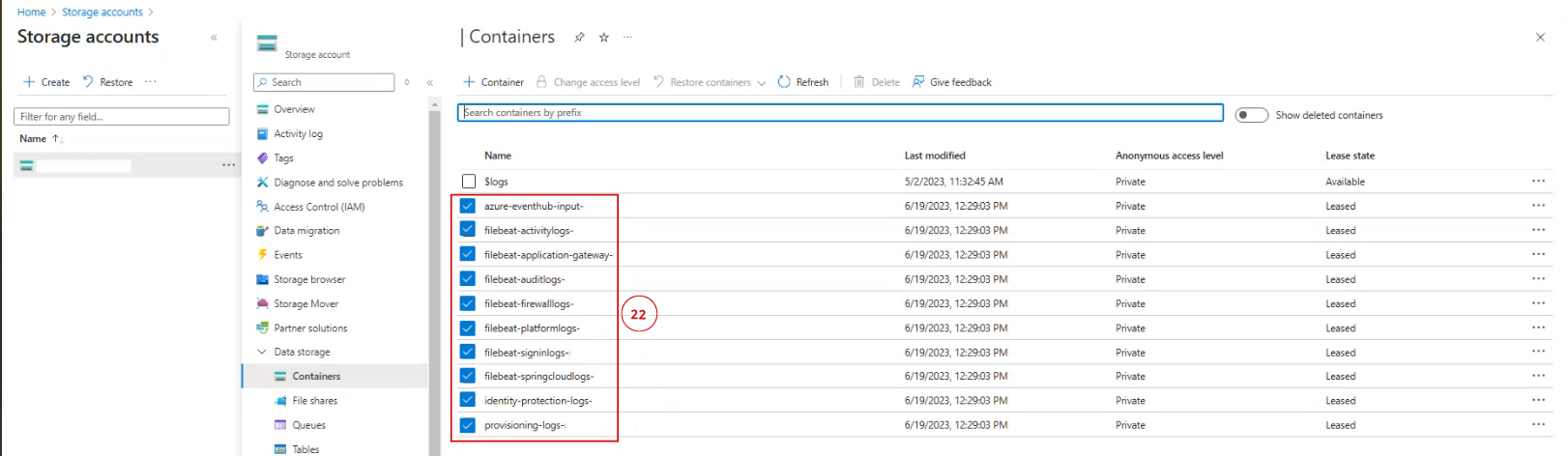This screenshot has width=1568, height=456.
Task: Open more options for filebeat-auditlogs- row
Action: click(1538, 278)
